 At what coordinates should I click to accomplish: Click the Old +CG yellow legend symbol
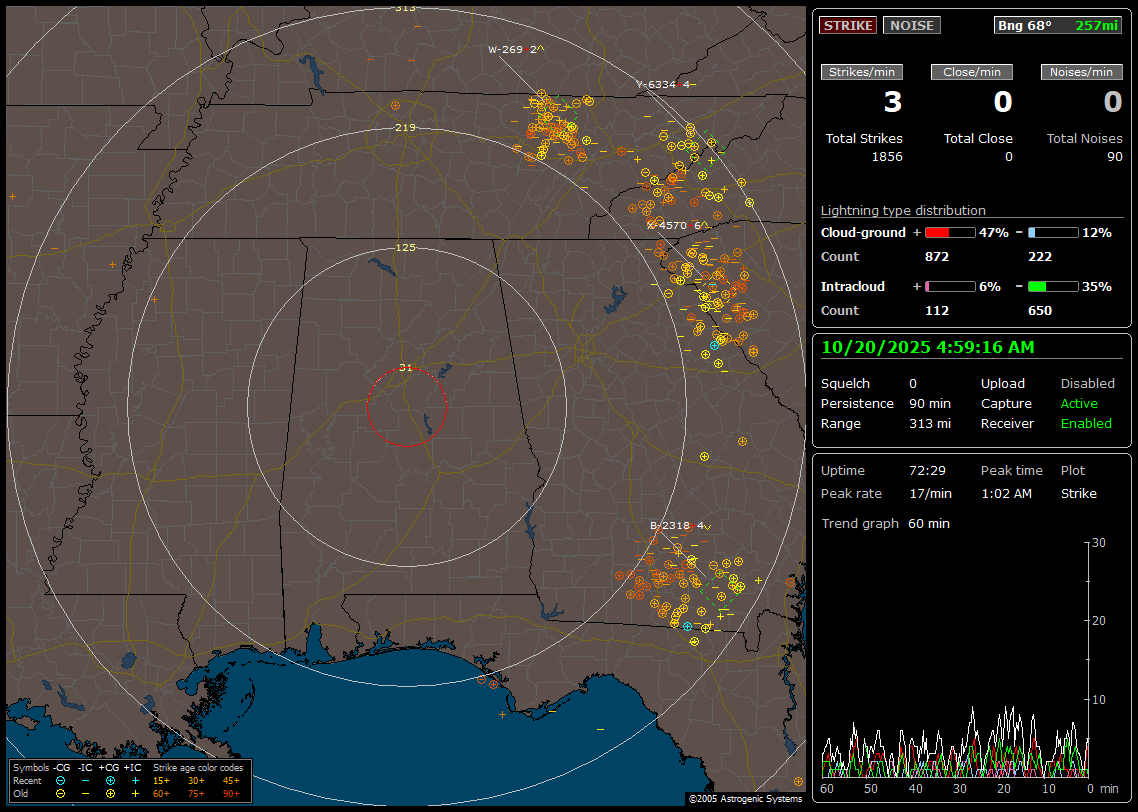(x=110, y=793)
